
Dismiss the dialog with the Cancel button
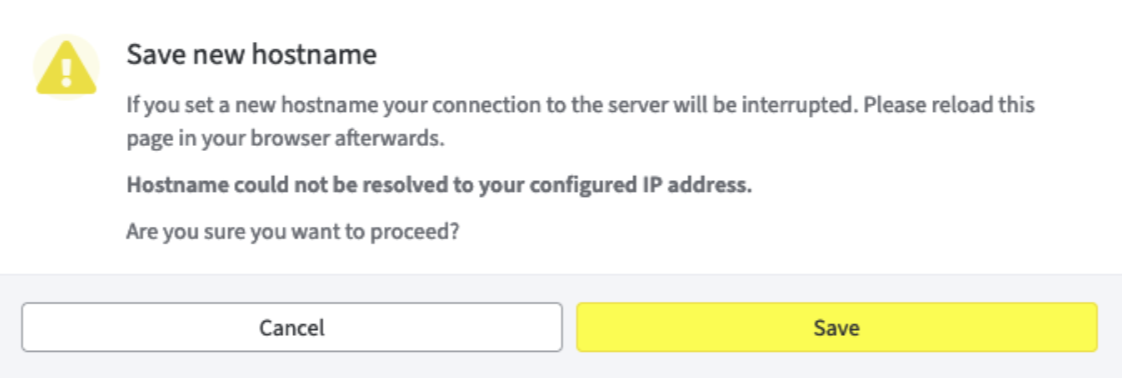coord(292,327)
